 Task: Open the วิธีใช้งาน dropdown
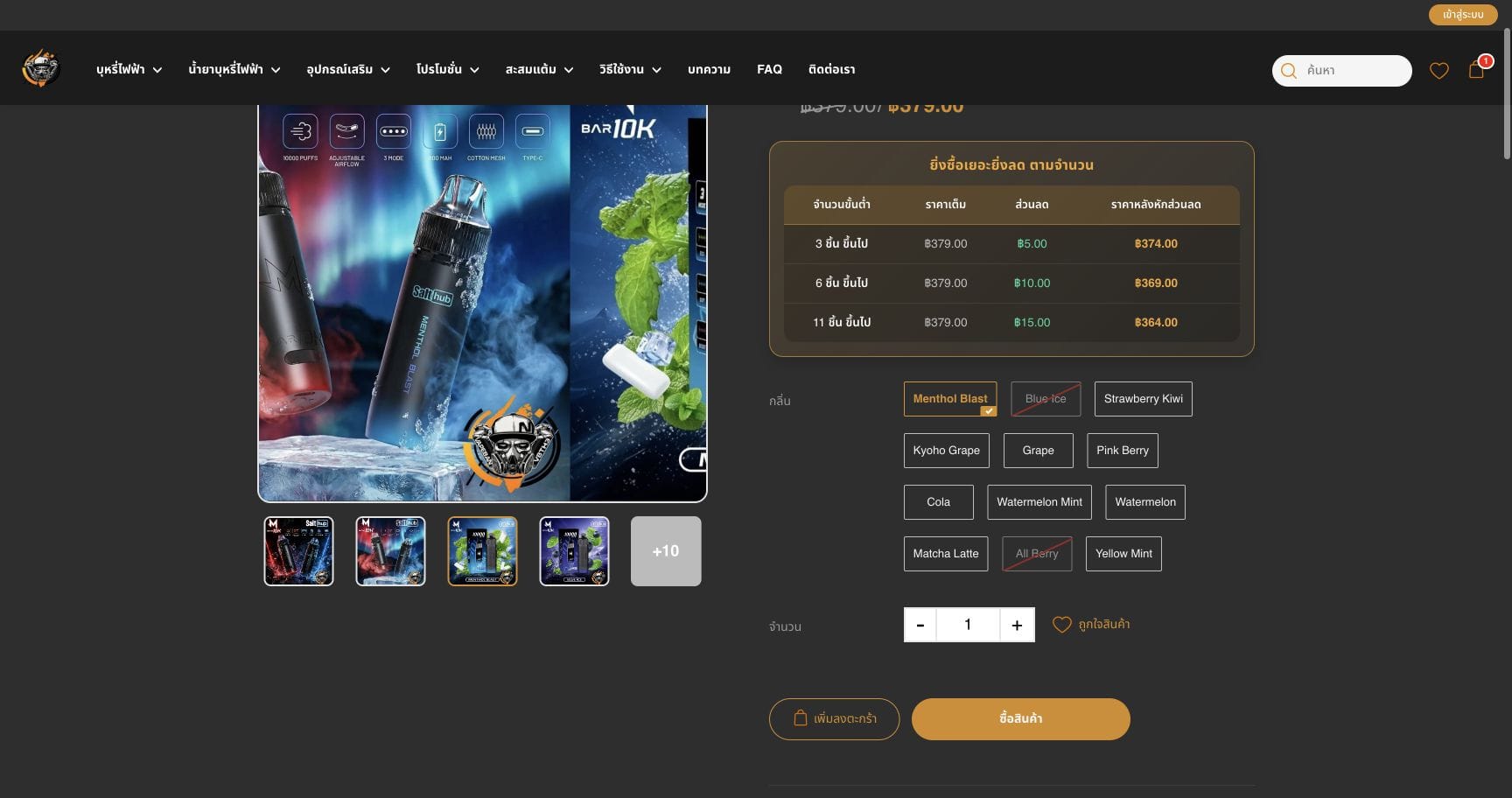[x=630, y=69]
